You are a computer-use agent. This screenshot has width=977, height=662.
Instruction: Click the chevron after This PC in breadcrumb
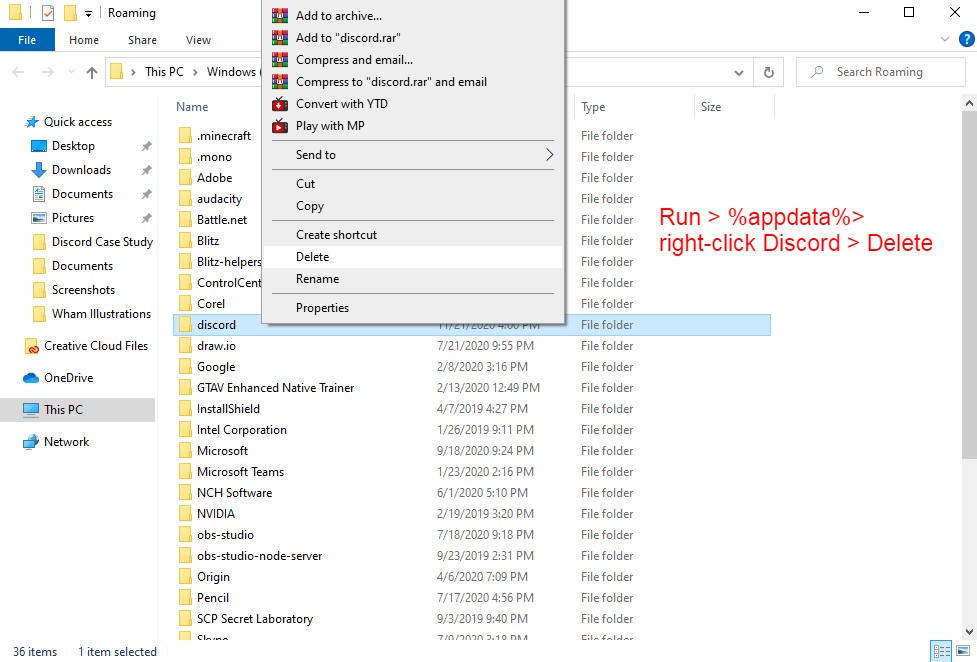point(195,72)
